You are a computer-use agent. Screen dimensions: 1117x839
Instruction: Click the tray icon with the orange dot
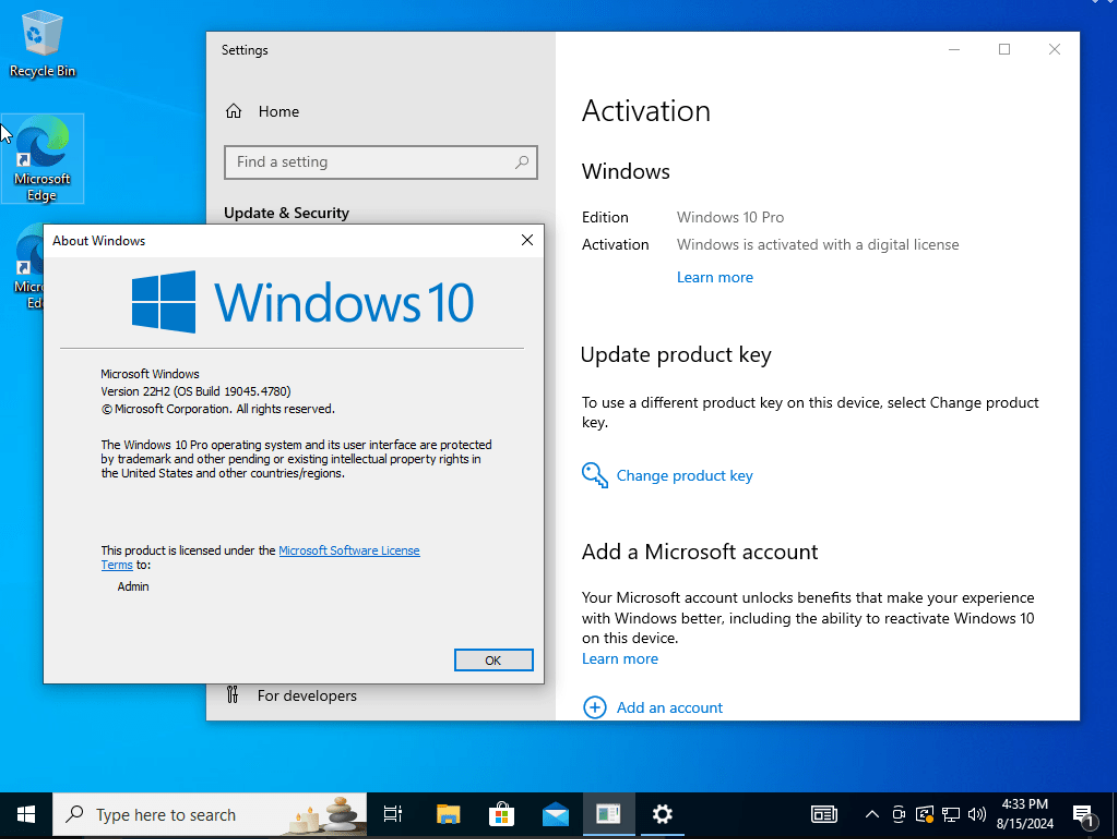point(924,815)
